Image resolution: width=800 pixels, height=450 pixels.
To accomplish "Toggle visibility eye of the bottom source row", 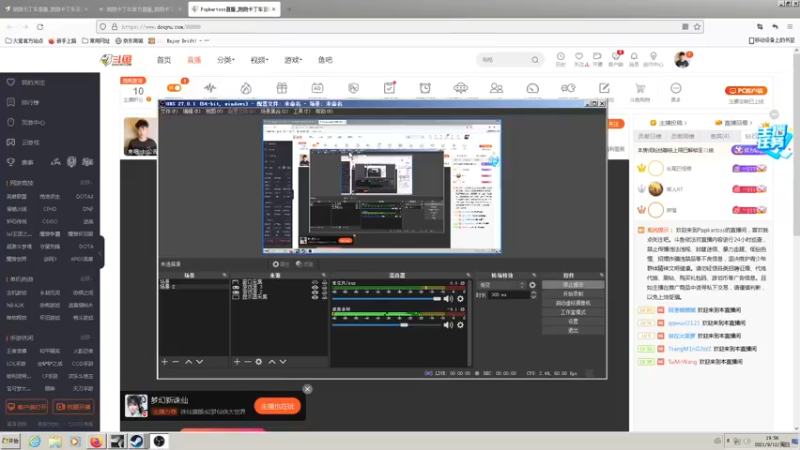I will pos(315,296).
